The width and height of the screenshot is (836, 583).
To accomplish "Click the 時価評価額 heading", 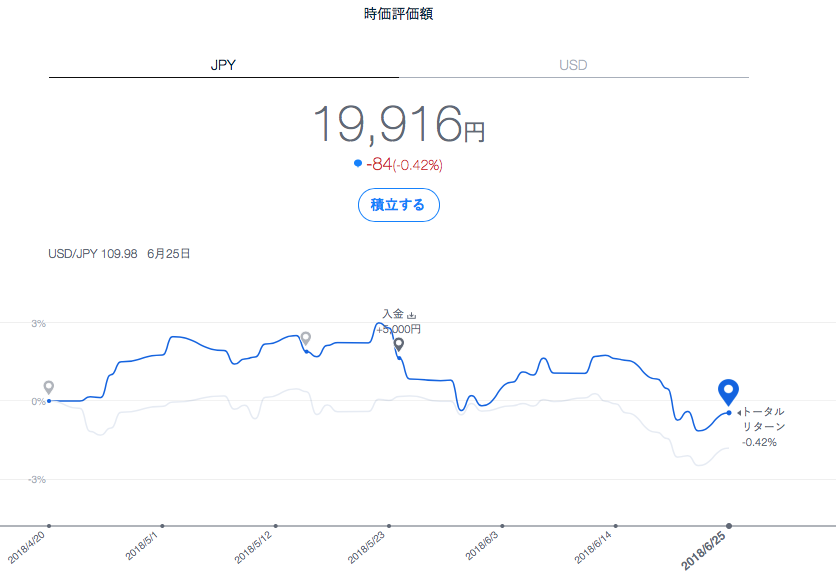I will (x=398, y=13).
